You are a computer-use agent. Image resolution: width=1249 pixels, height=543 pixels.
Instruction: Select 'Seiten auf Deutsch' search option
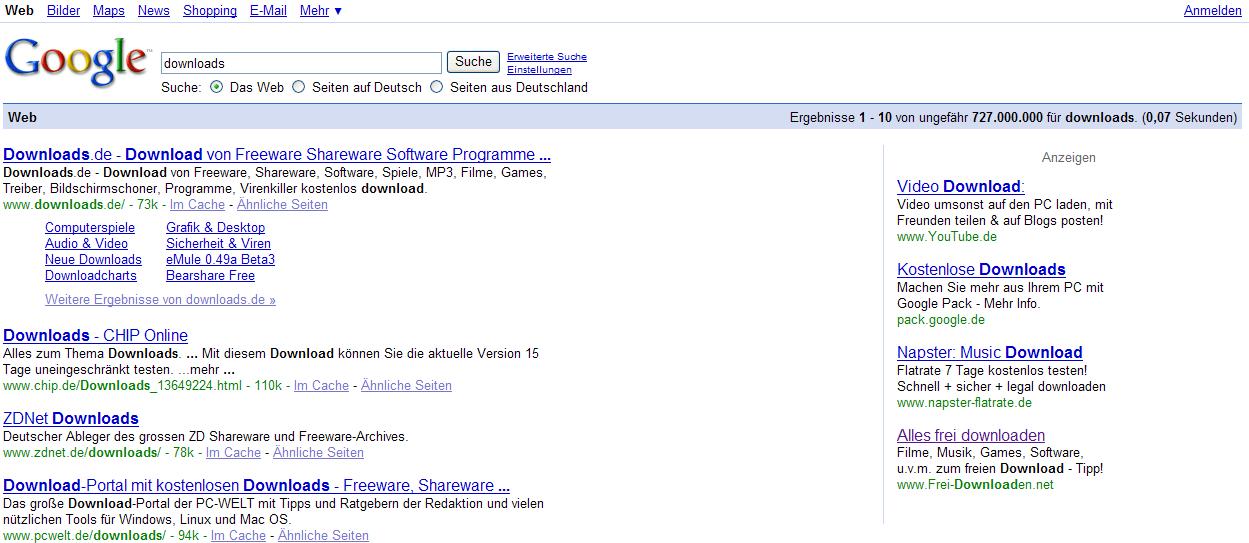(299, 87)
